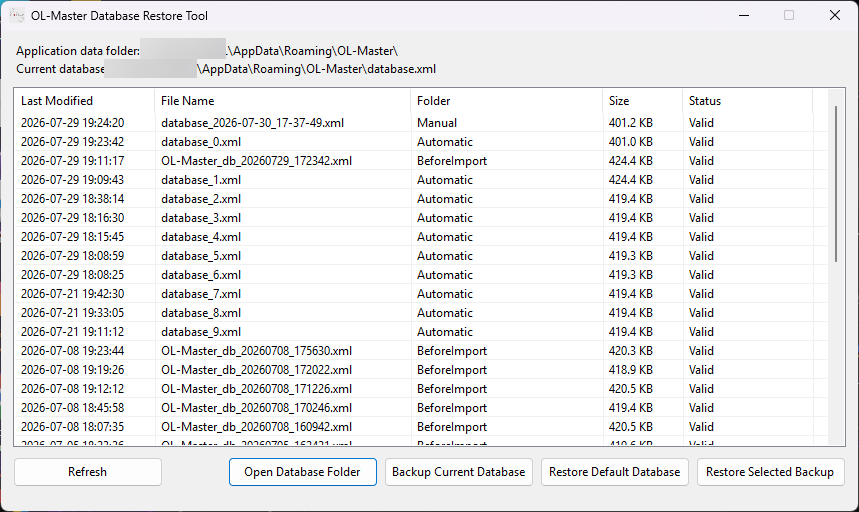The image size is (859, 512).
Task: Click date 2026-07-29 18:16:30
Action: click(72, 218)
